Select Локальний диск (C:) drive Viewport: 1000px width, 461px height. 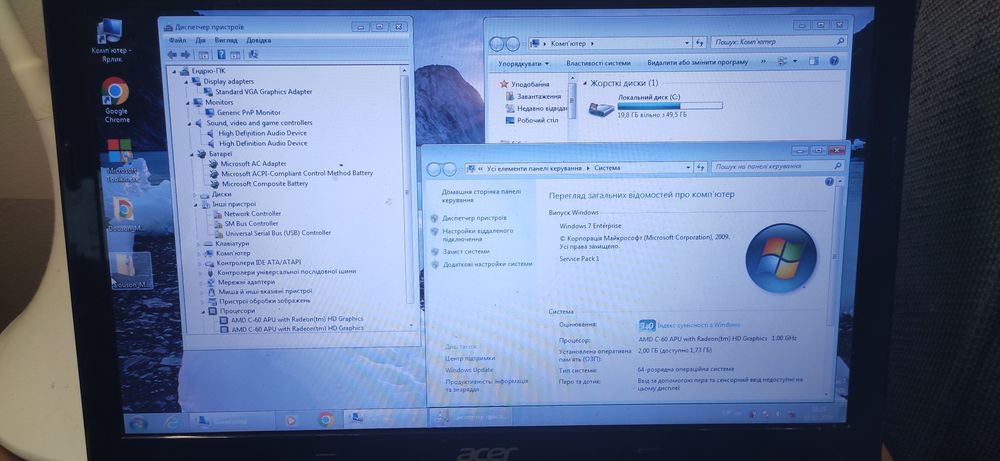[655, 106]
